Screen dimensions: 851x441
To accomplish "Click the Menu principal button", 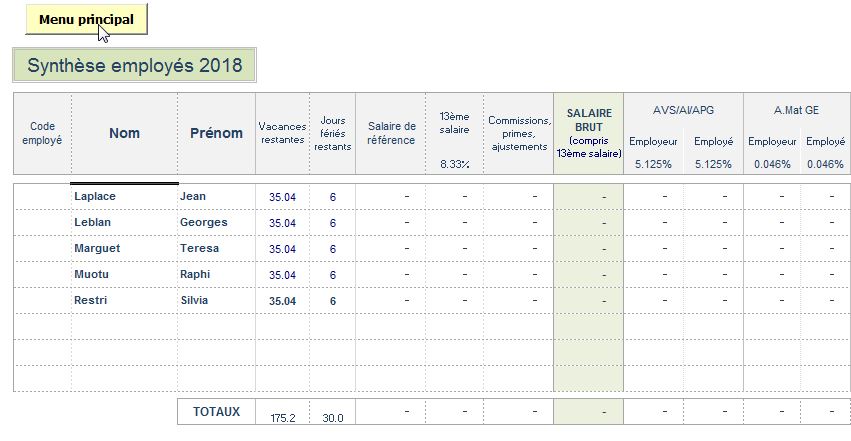I will click(x=86, y=19).
